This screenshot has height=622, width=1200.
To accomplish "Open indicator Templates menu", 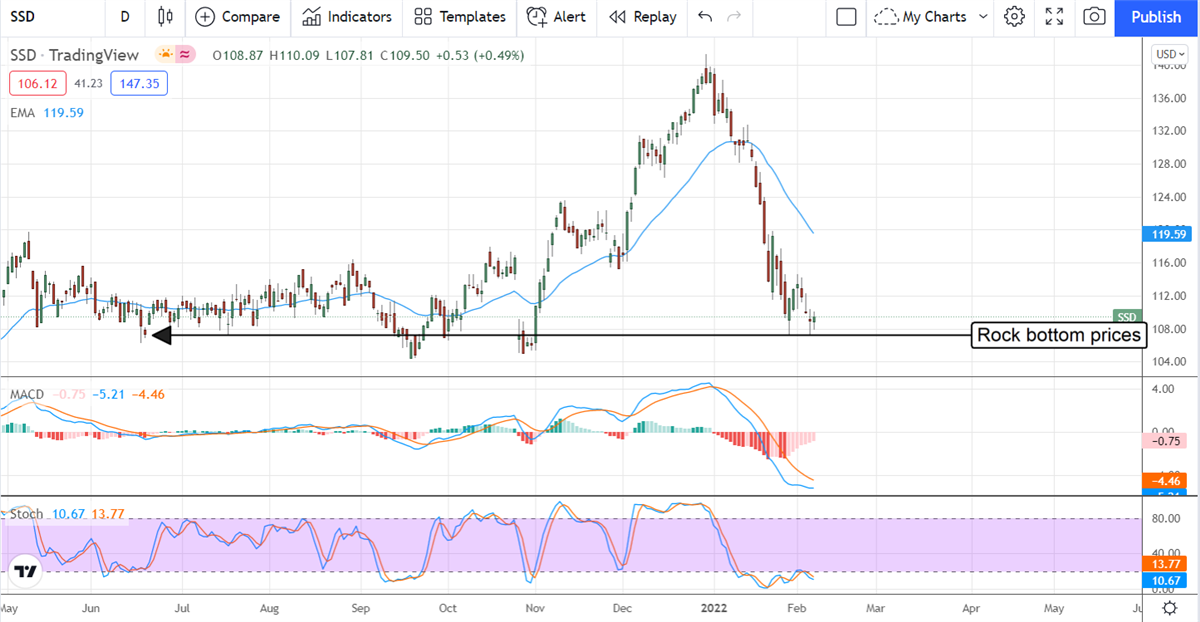I will click(460, 16).
